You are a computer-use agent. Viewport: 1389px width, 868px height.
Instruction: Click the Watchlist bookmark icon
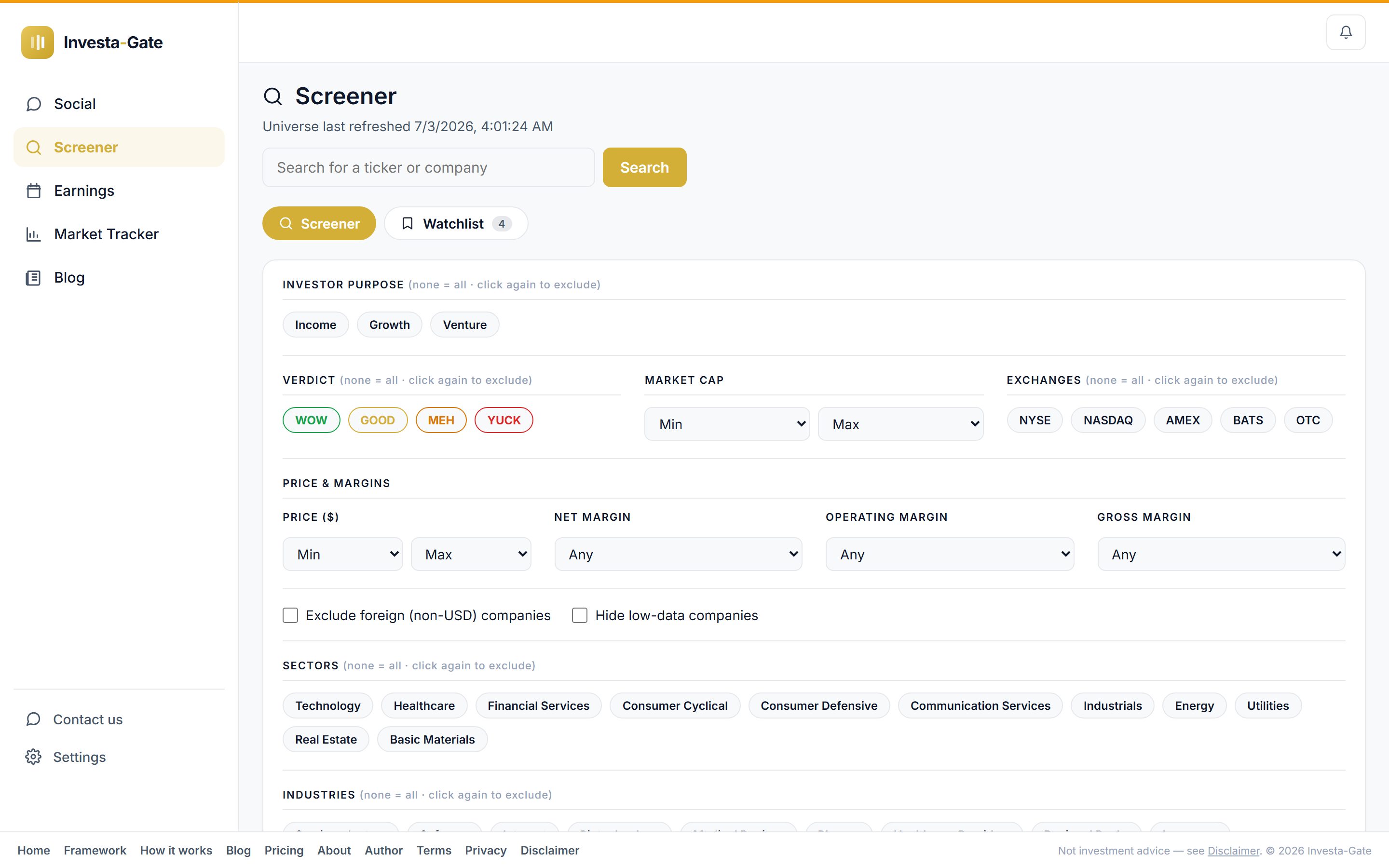click(x=408, y=223)
